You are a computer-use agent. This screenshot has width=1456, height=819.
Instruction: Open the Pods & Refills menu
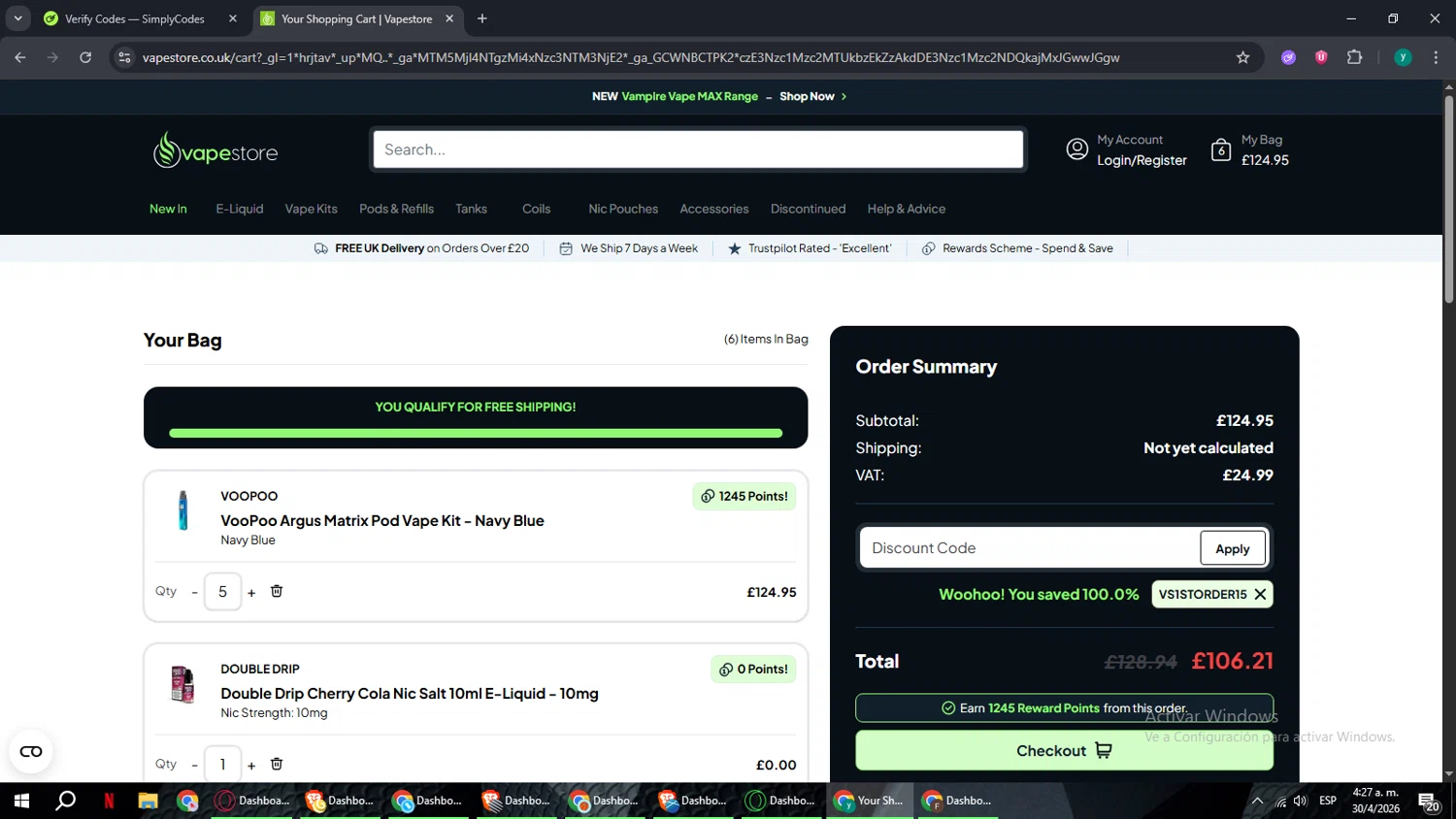click(396, 209)
